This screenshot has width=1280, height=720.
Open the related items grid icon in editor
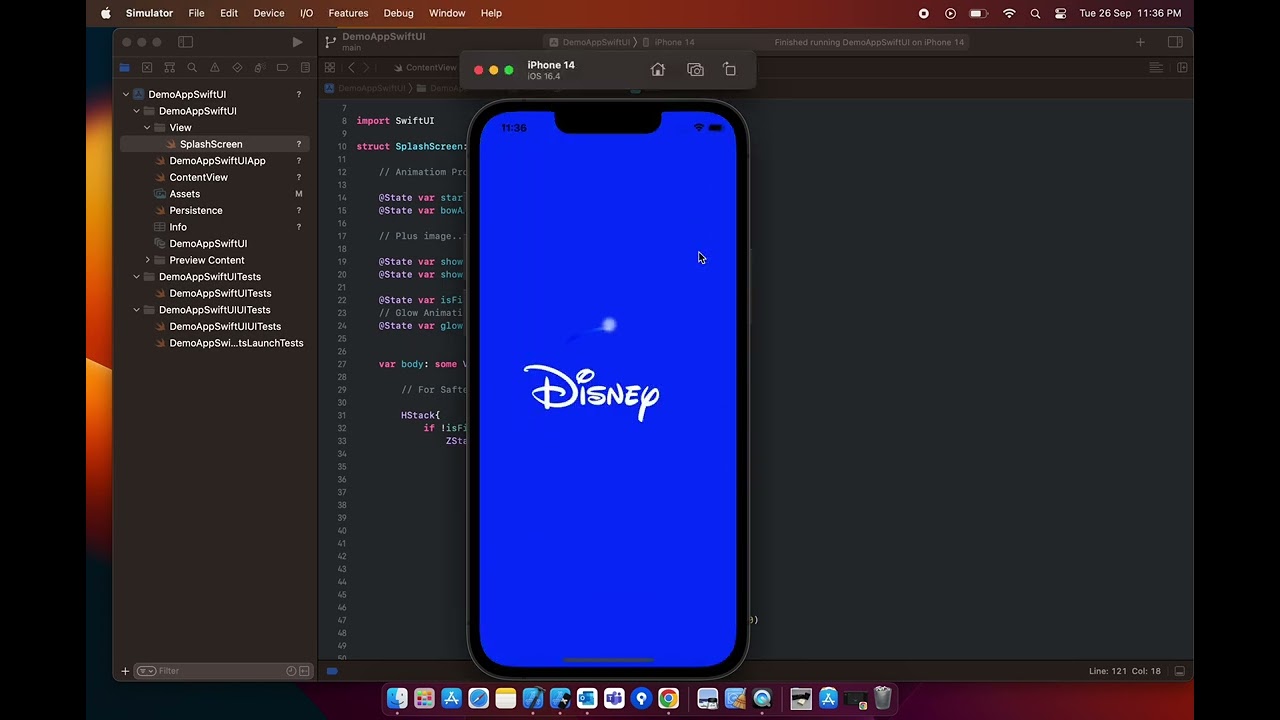click(x=330, y=68)
